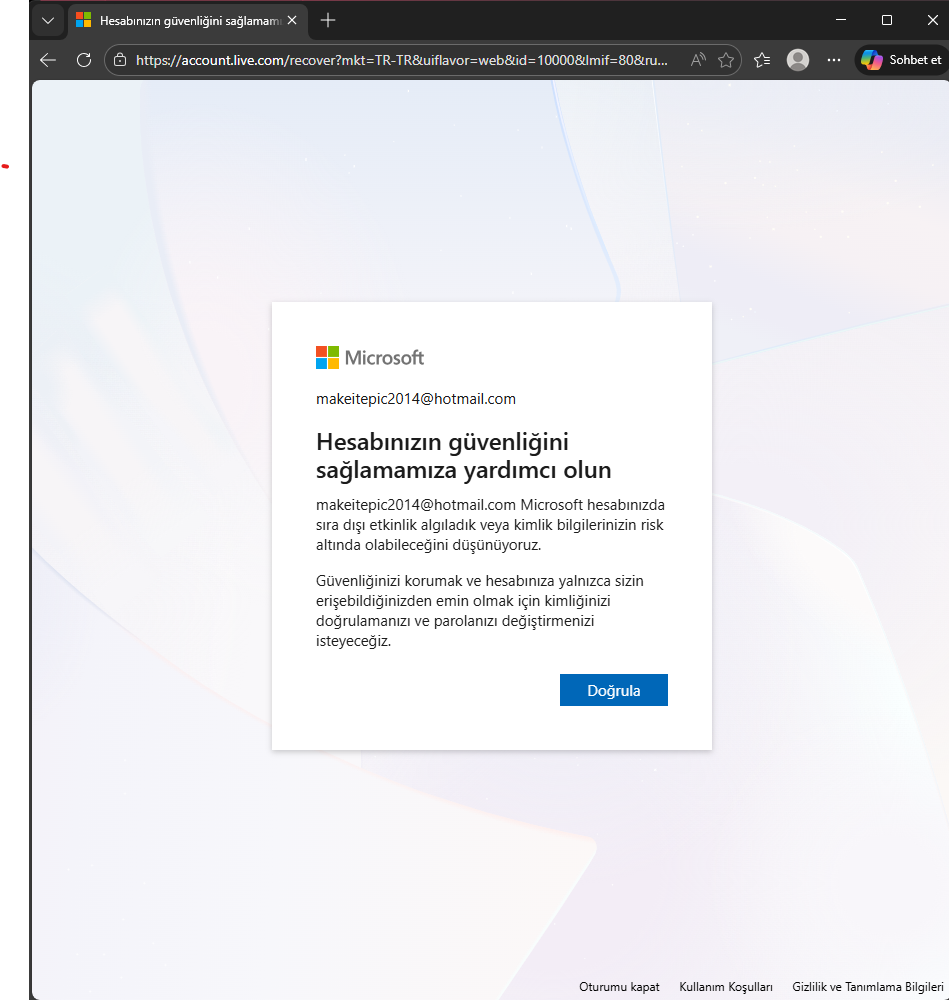Open the tab actions dropdown chevron
Screen dimensions: 949x1000
pos(48,20)
